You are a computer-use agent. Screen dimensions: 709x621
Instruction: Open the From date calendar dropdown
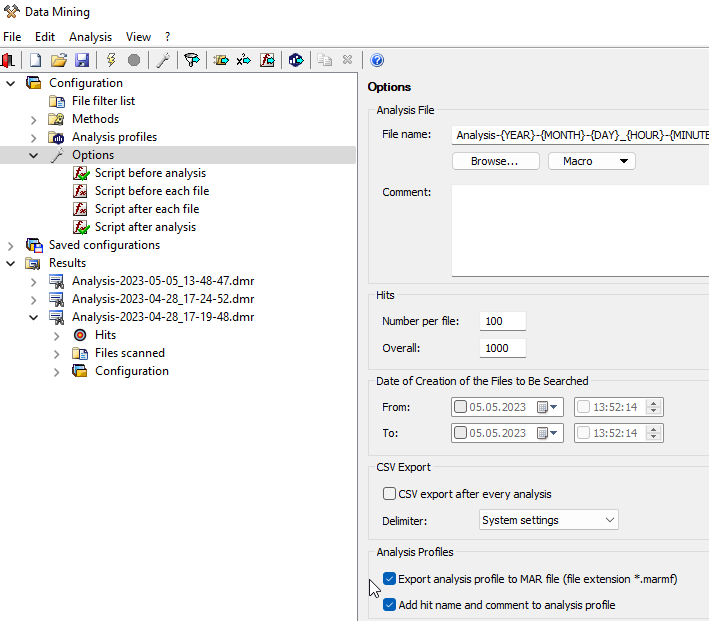(x=548, y=407)
